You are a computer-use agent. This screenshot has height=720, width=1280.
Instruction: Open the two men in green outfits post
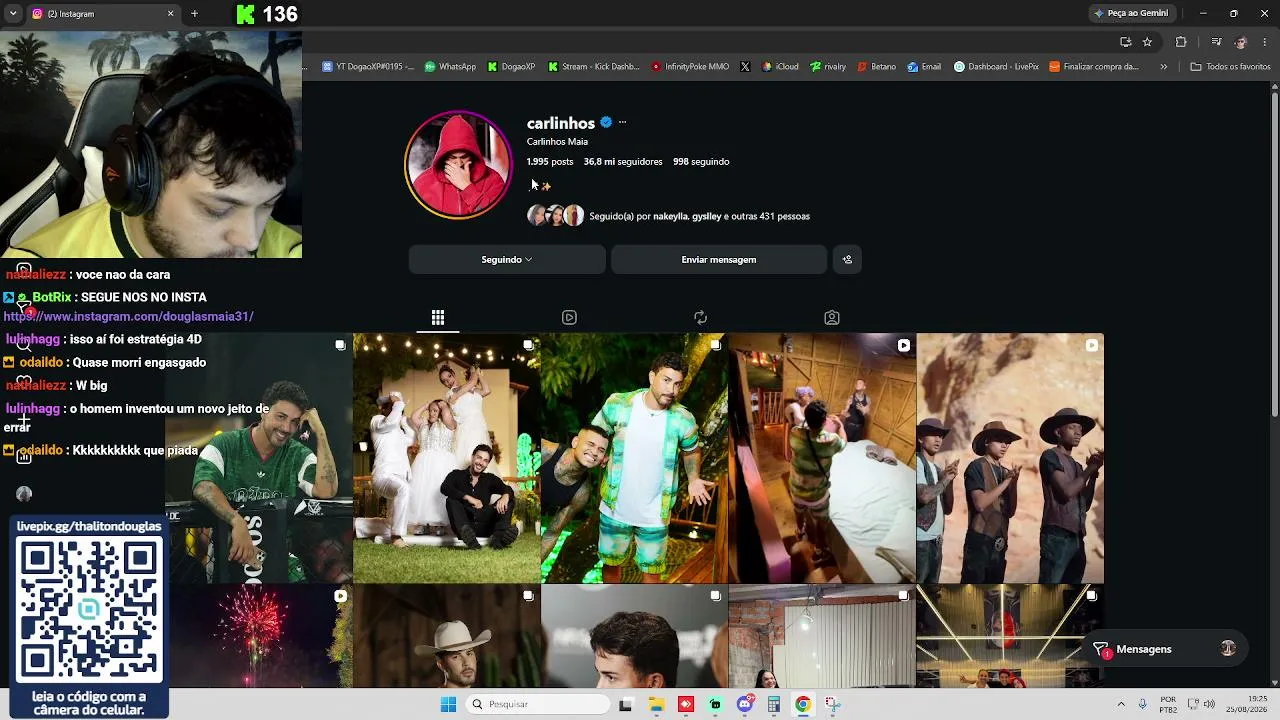coord(634,458)
